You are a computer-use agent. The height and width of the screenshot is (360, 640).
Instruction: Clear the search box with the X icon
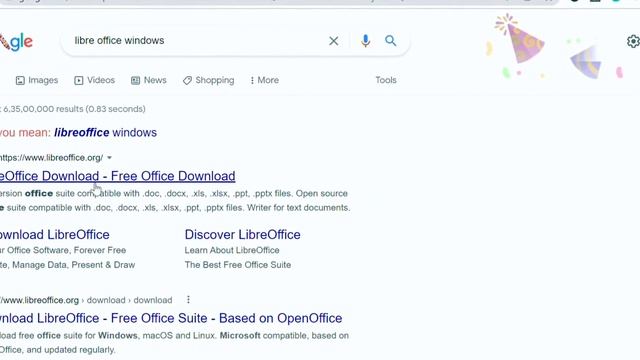(333, 41)
